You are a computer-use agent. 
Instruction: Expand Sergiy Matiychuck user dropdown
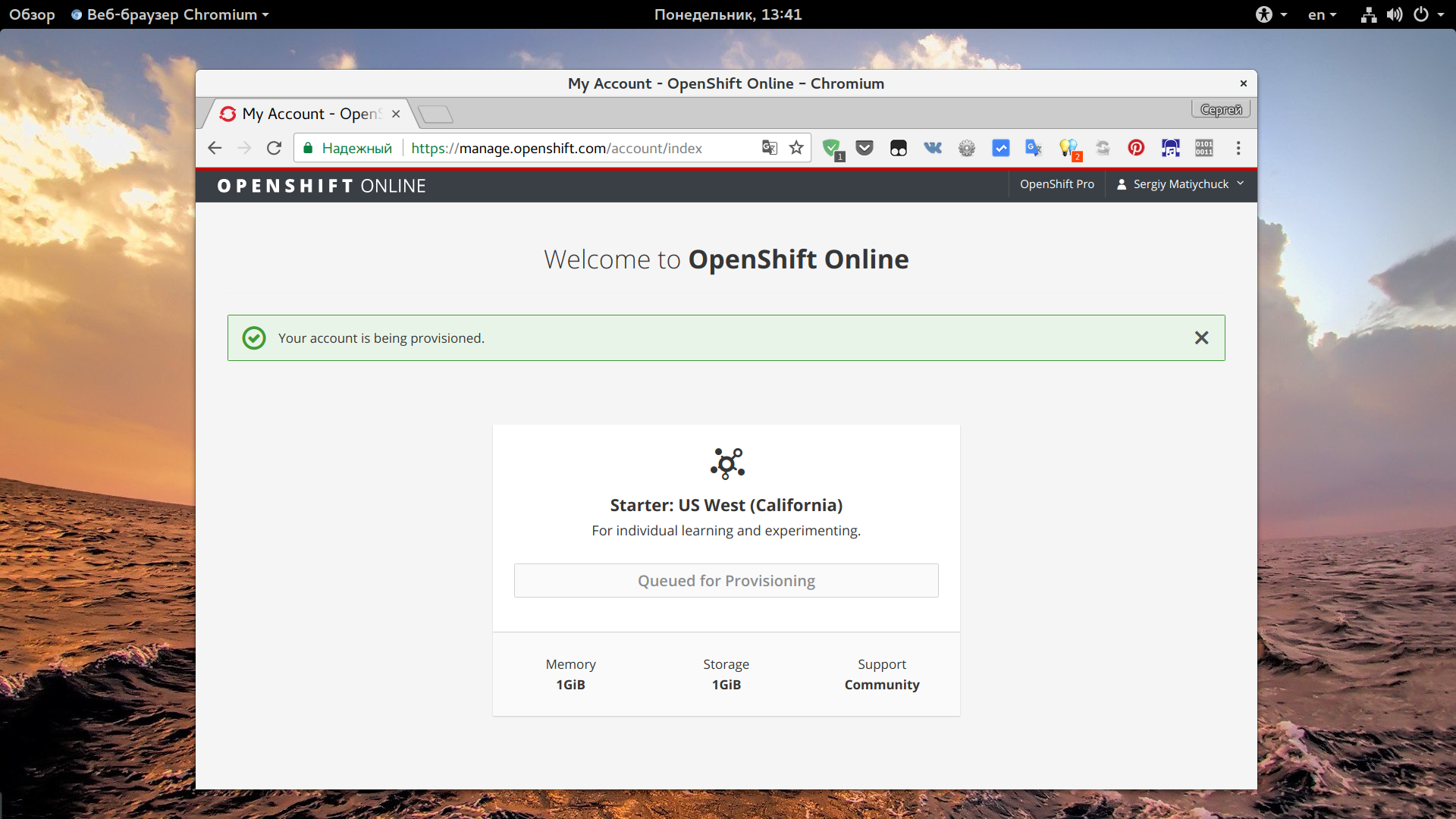tap(1181, 184)
